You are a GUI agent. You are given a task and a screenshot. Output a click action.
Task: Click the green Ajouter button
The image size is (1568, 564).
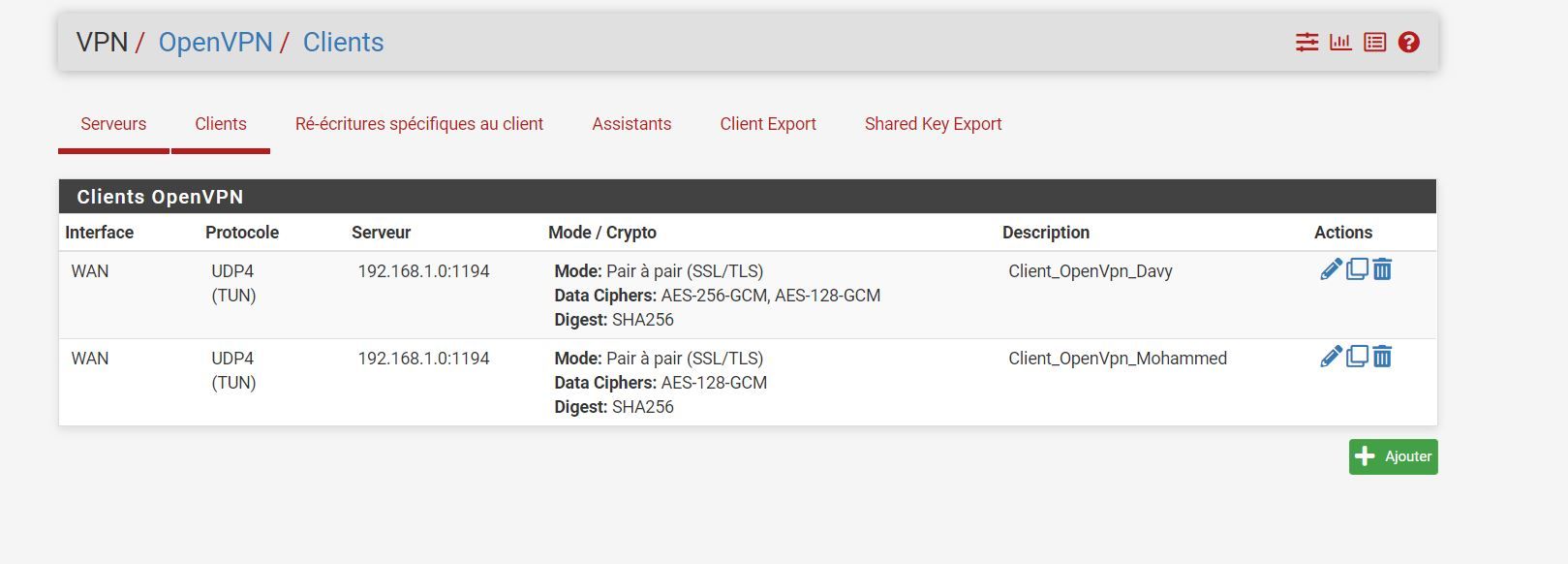coord(1393,456)
